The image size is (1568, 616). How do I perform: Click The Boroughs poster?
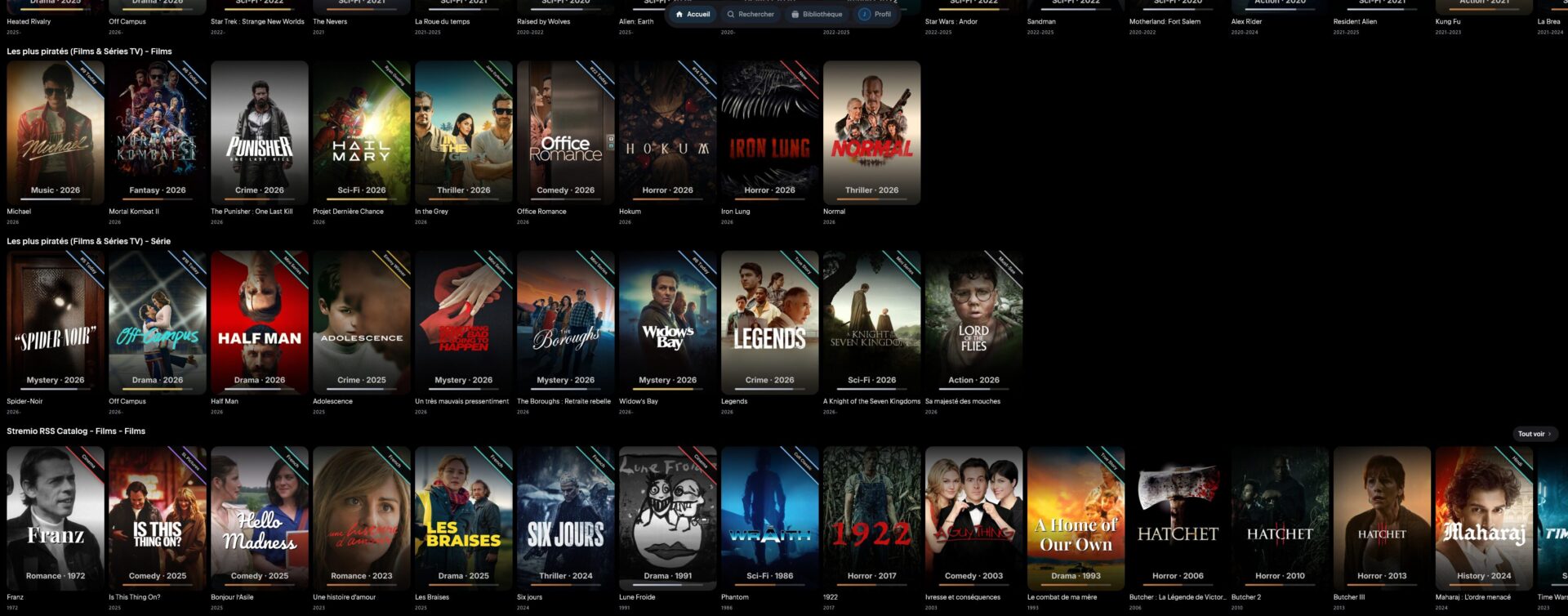[x=566, y=322]
